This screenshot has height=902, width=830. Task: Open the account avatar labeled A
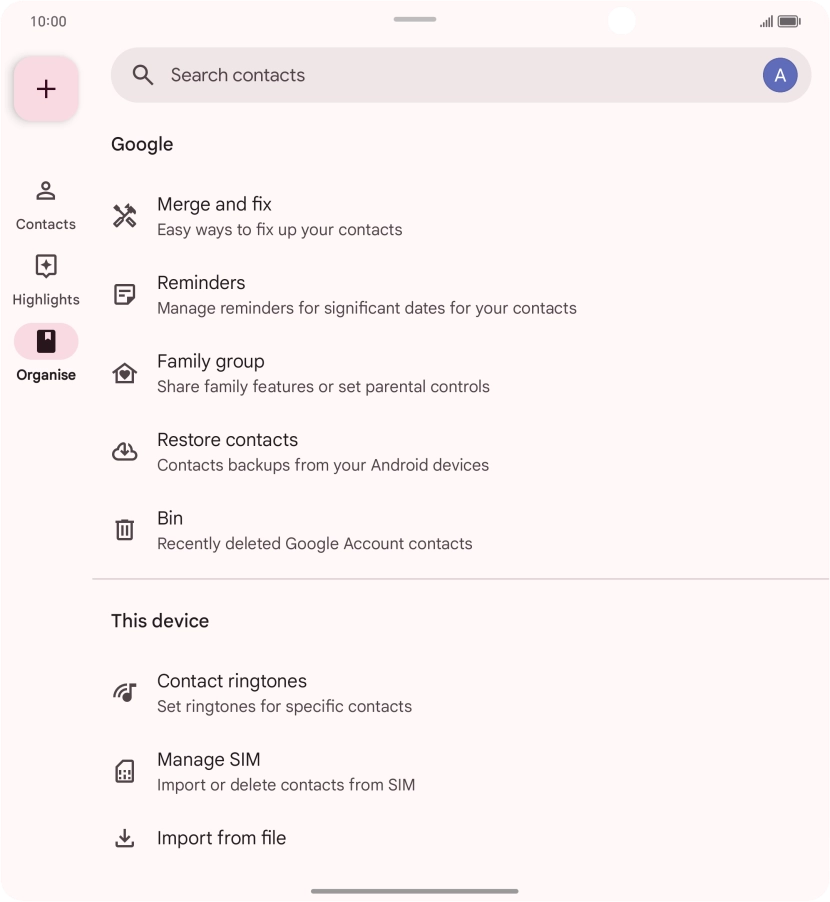(780, 75)
